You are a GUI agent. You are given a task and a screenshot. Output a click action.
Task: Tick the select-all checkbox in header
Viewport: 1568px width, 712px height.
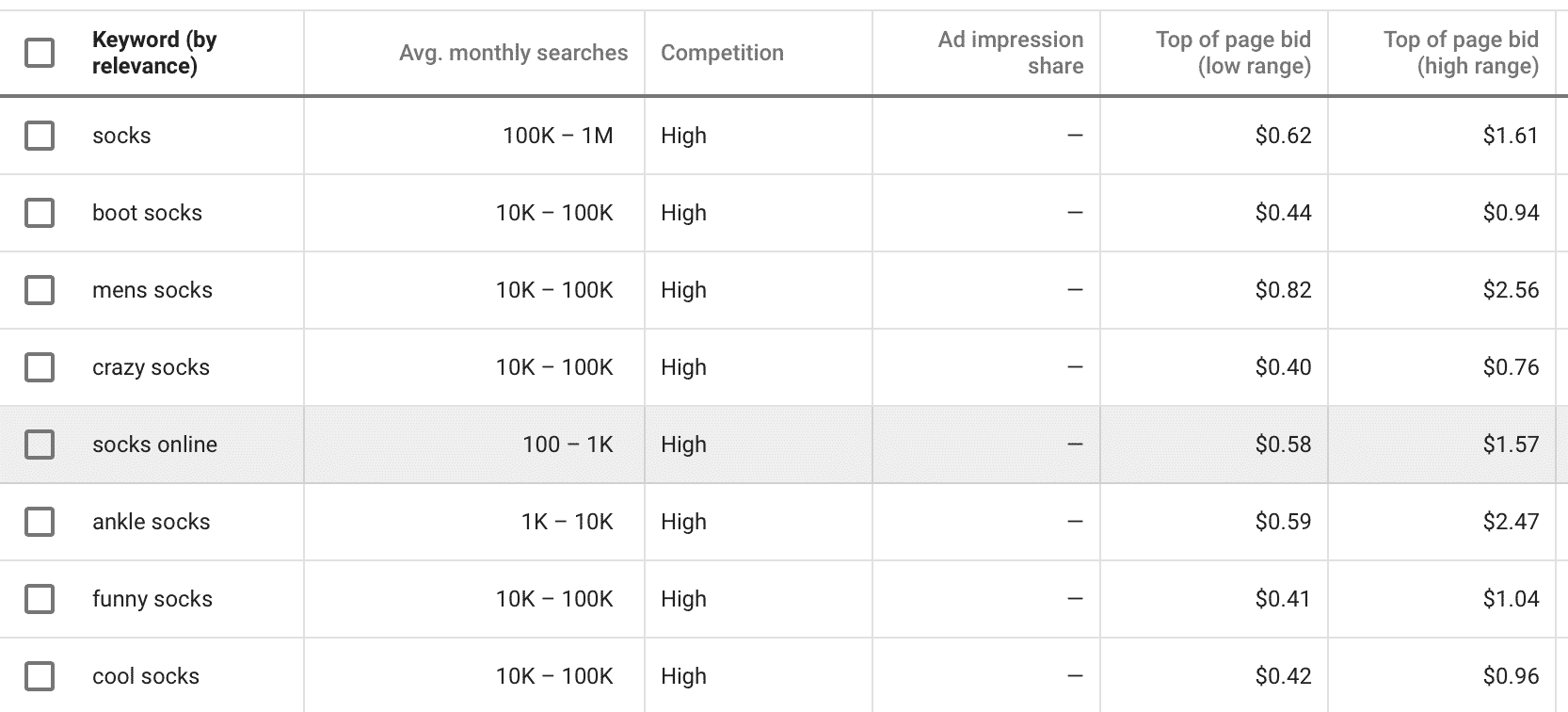[x=40, y=53]
